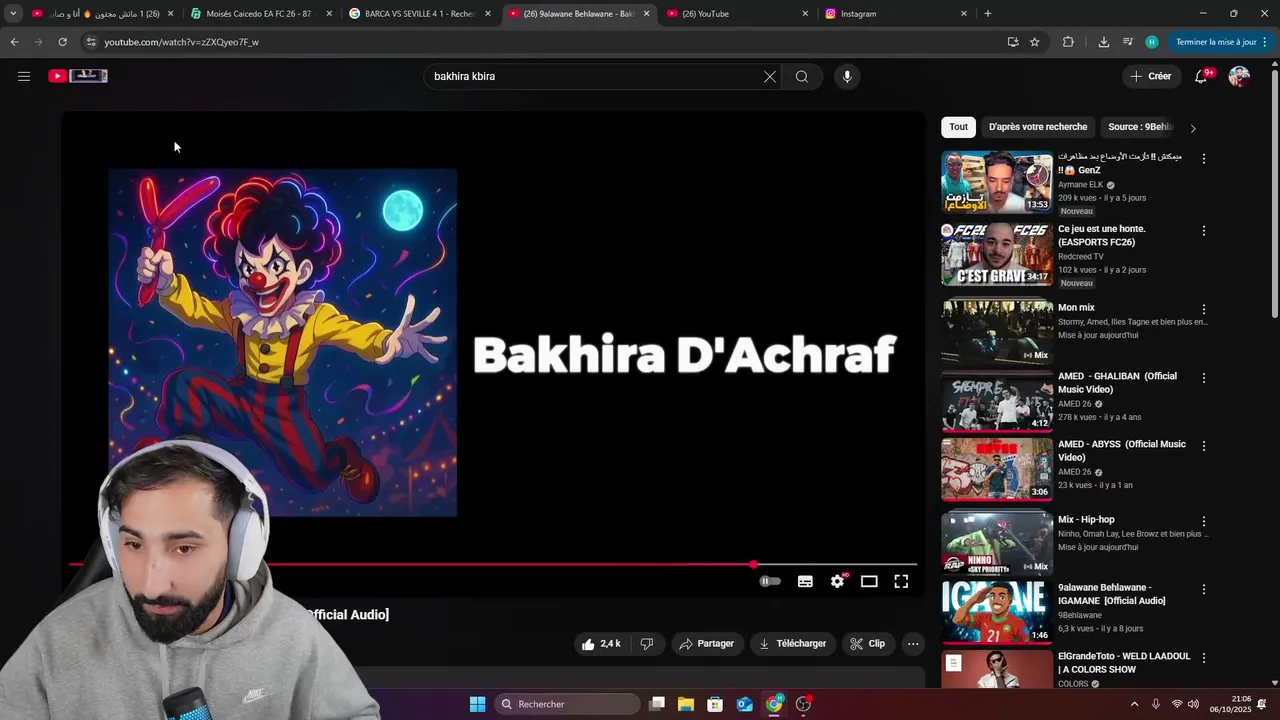Screen dimensions: 1280x720
Task: Open the YouTube hamburger guide menu
Action: click(x=24, y=76)
